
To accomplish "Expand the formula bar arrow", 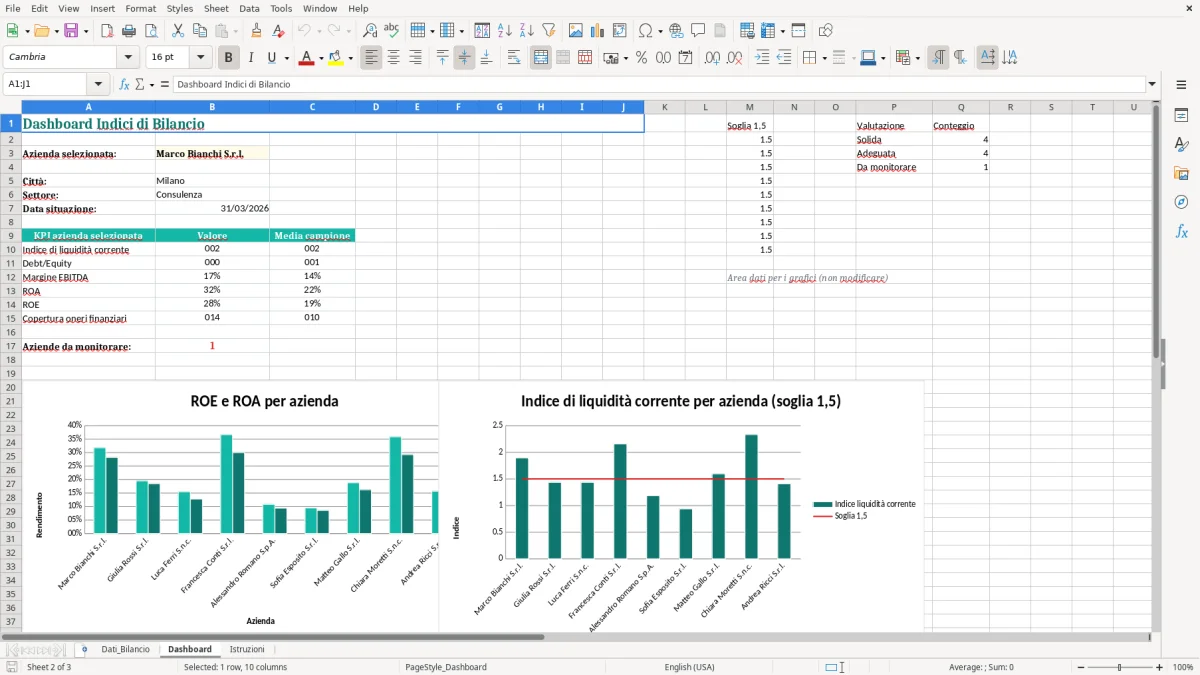I will (x=1152, y=84).
